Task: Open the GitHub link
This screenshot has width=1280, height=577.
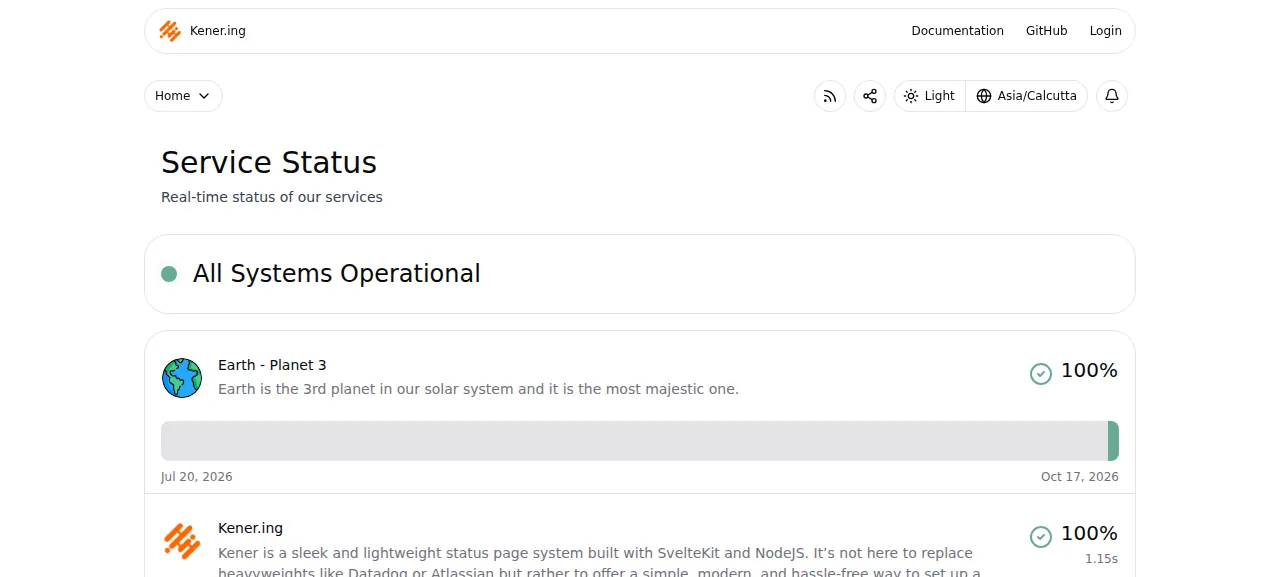Action: 1046,31
